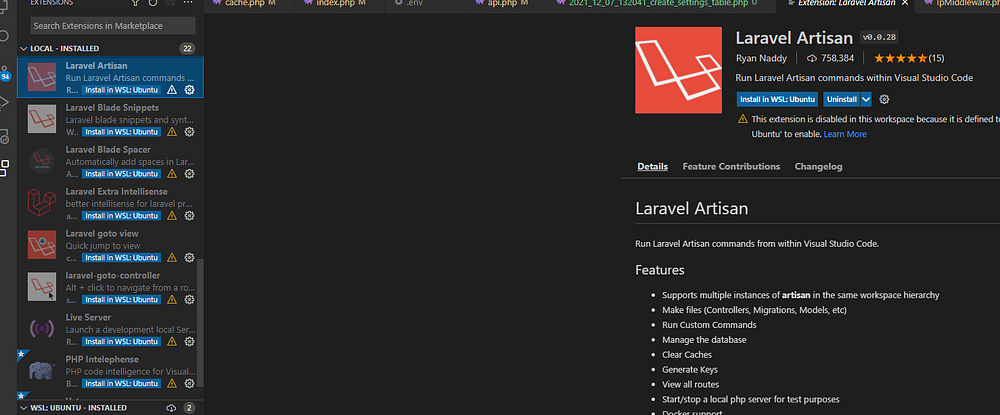This screenshot has height=415, width=1000.
Task: Click warning icon on Laravel Blade Spacer
Action: [172, 174]
